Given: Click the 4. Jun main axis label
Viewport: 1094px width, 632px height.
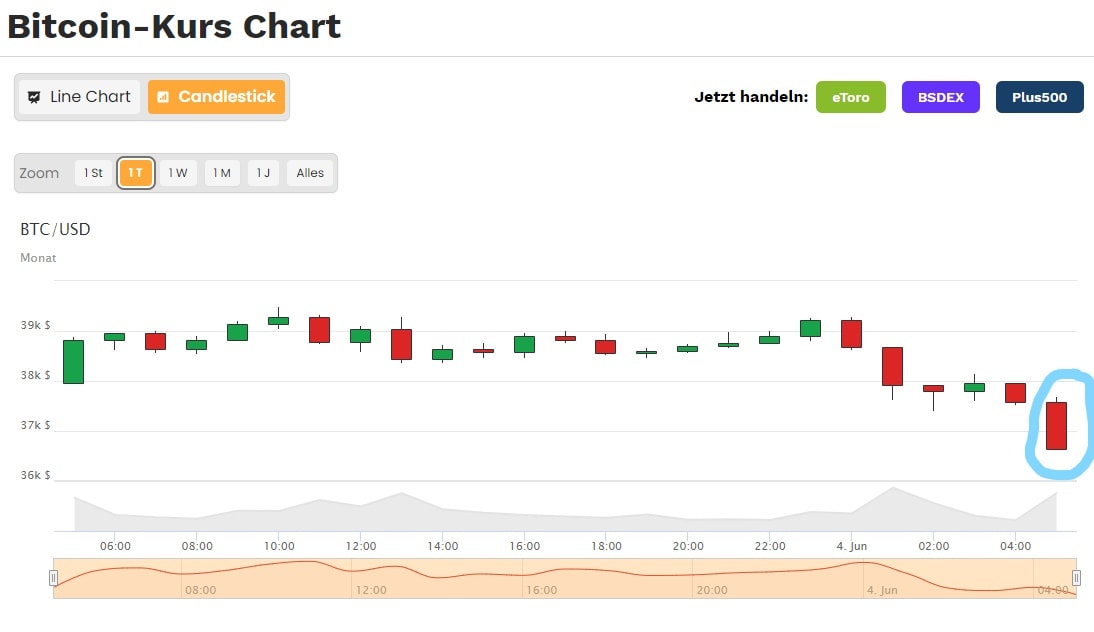Looking at the screenshot, I should pyautogui.click(x=852, y=546).
